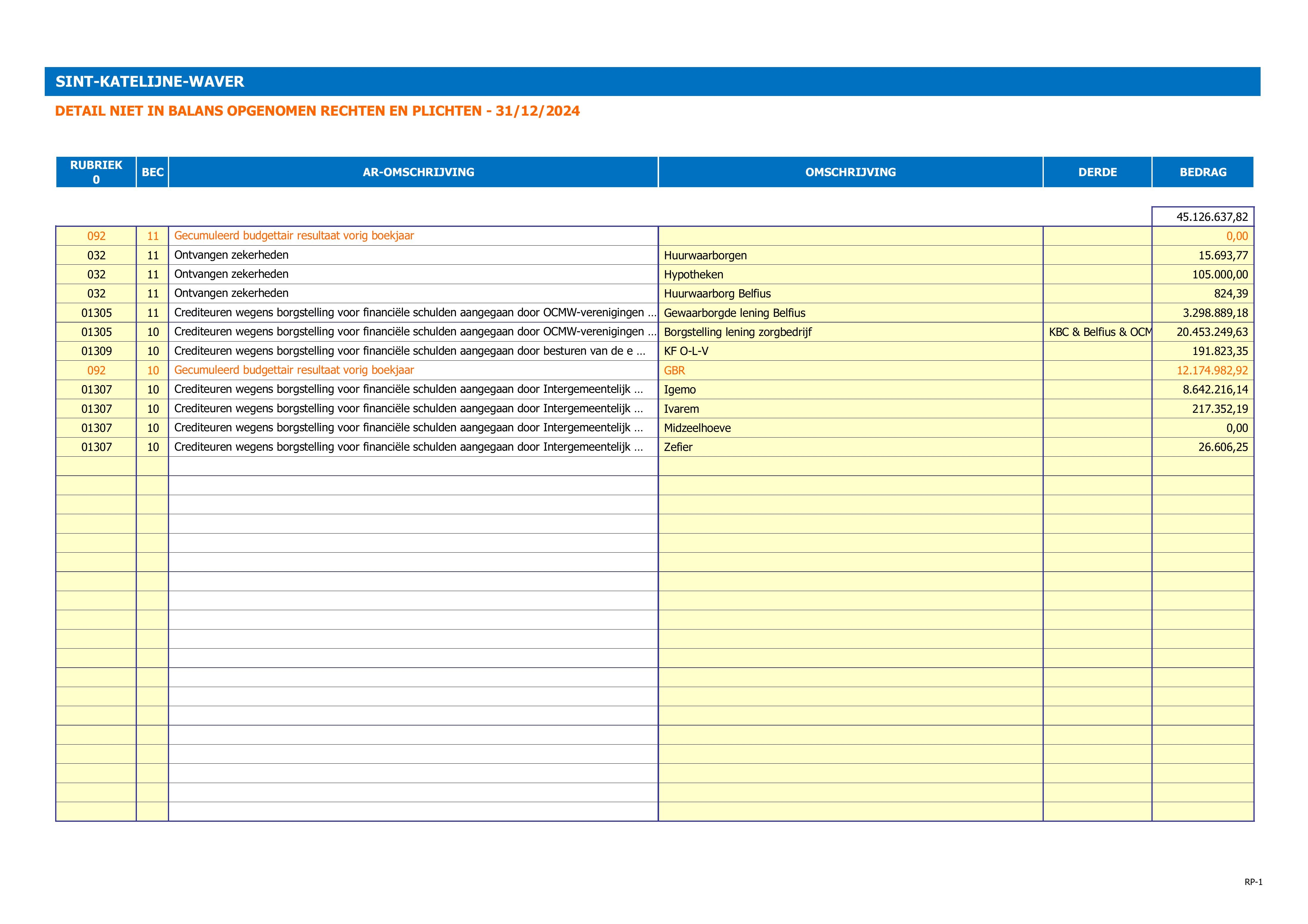Click rubriek 01307 in Zefier row
Image resolution: width=1308 pixels, height=924 pixels.
96,447
